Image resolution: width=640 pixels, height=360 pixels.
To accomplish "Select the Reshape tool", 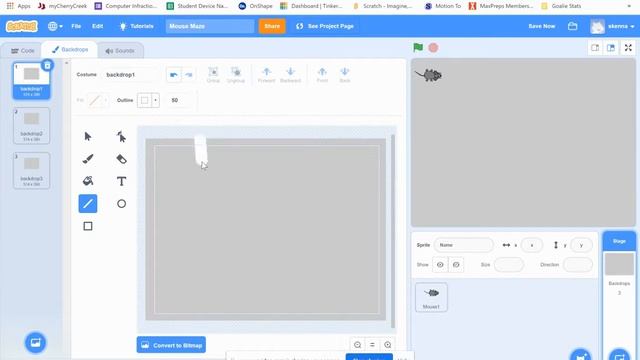I will tap(121, 136).
